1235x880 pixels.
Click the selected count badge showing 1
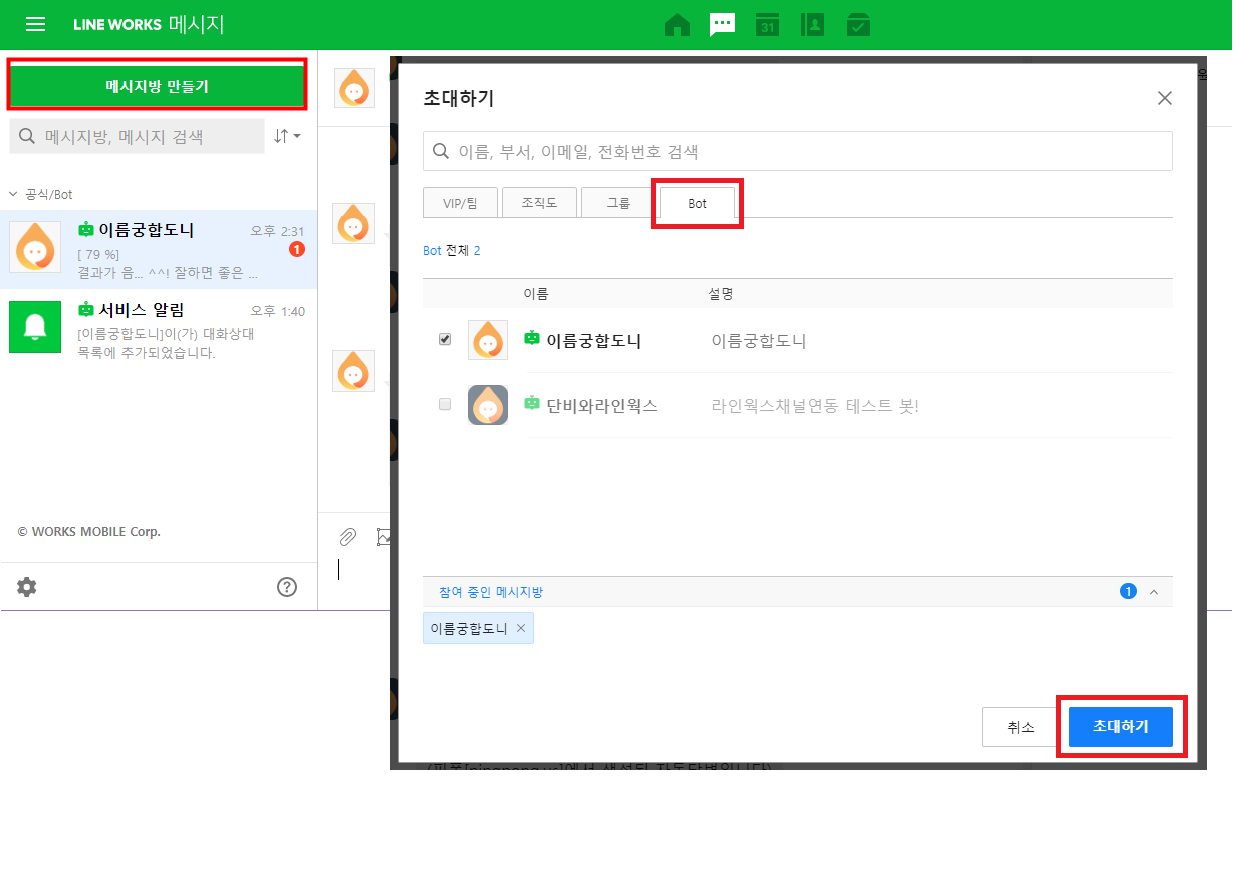(x=1128, y=592)
